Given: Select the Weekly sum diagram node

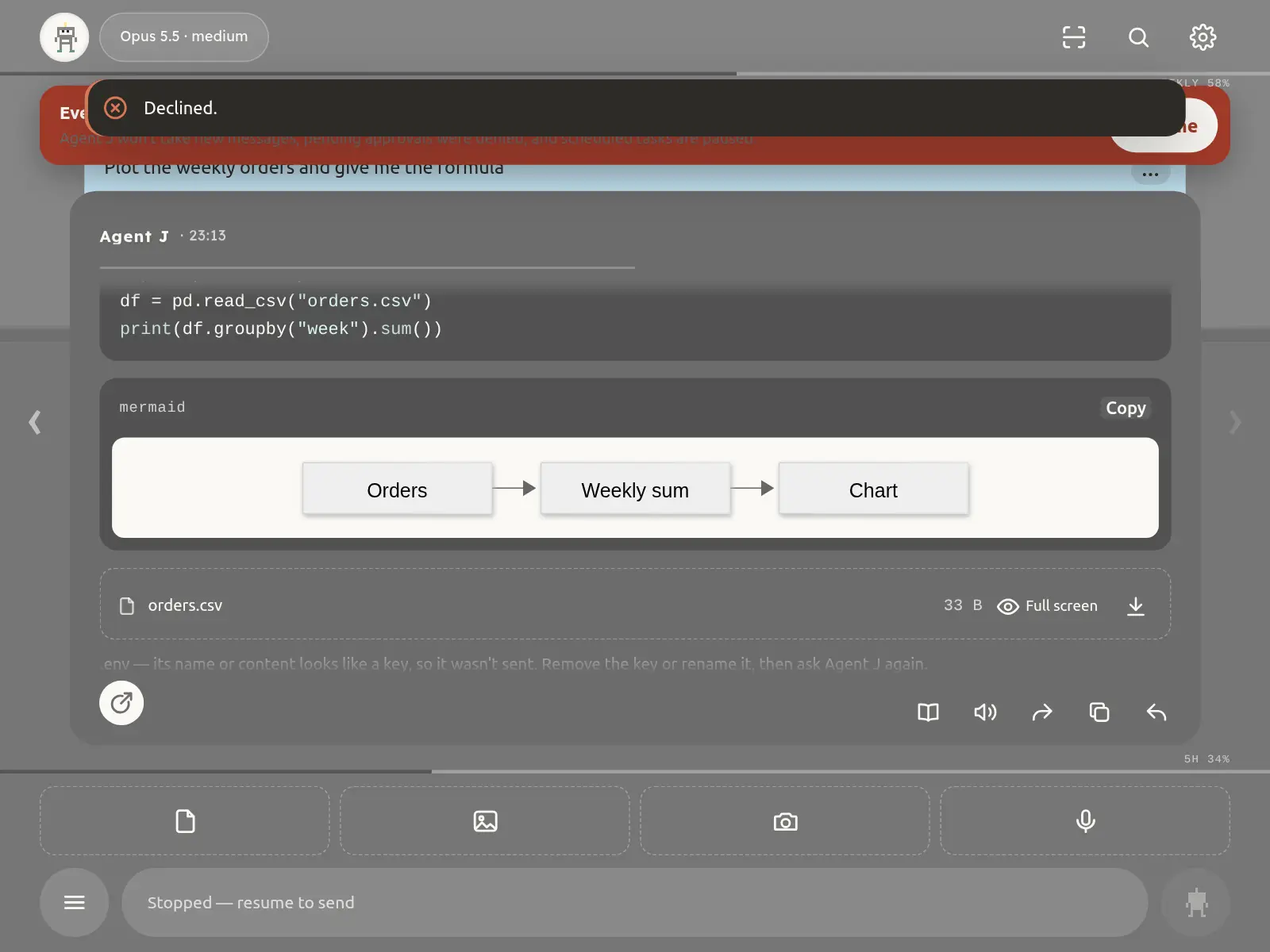Looking at the screenshot, I should (635, 489).
